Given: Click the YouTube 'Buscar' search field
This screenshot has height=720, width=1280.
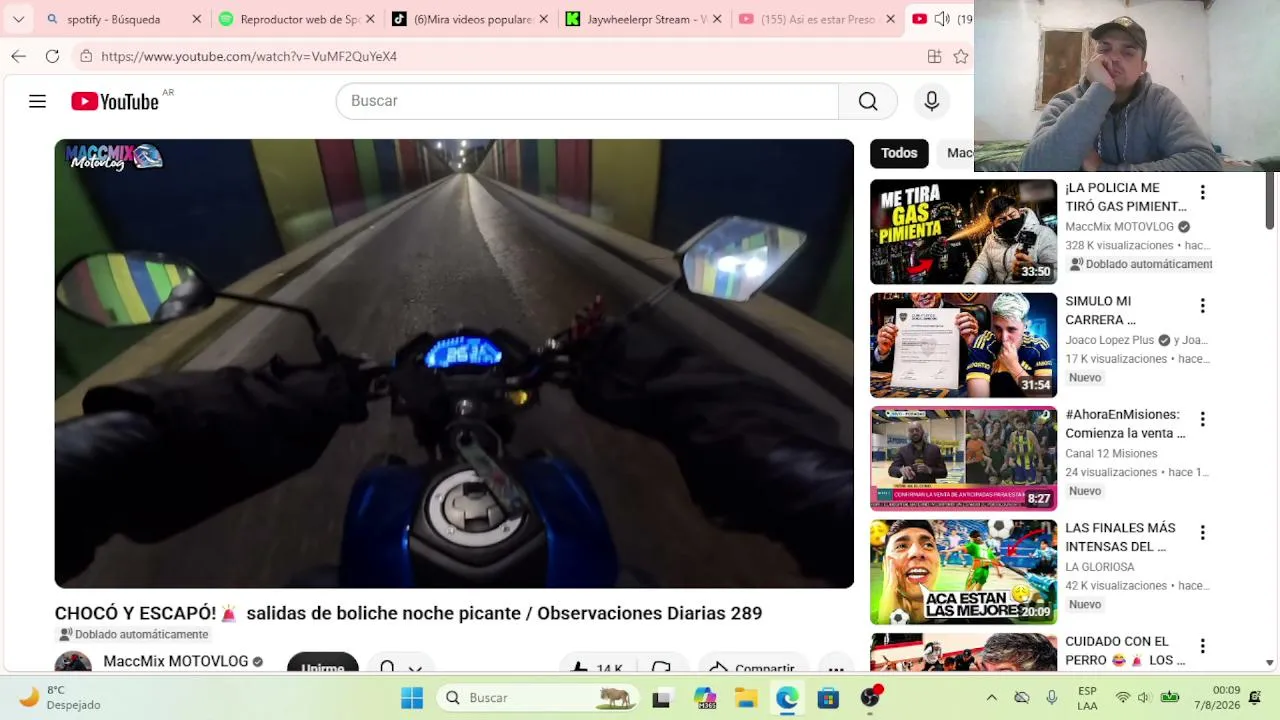Looking at the screenshot, I should [x=587, y=101].
